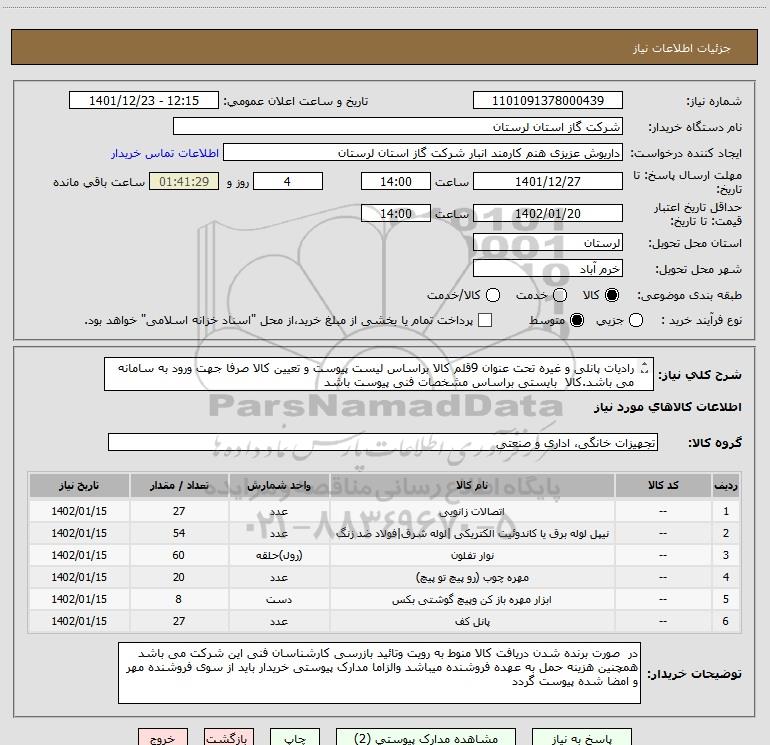Image resolution: width=770 pixels, height=745 pixels.
Task: Click response deadline time field
Action: click(396, 182)
